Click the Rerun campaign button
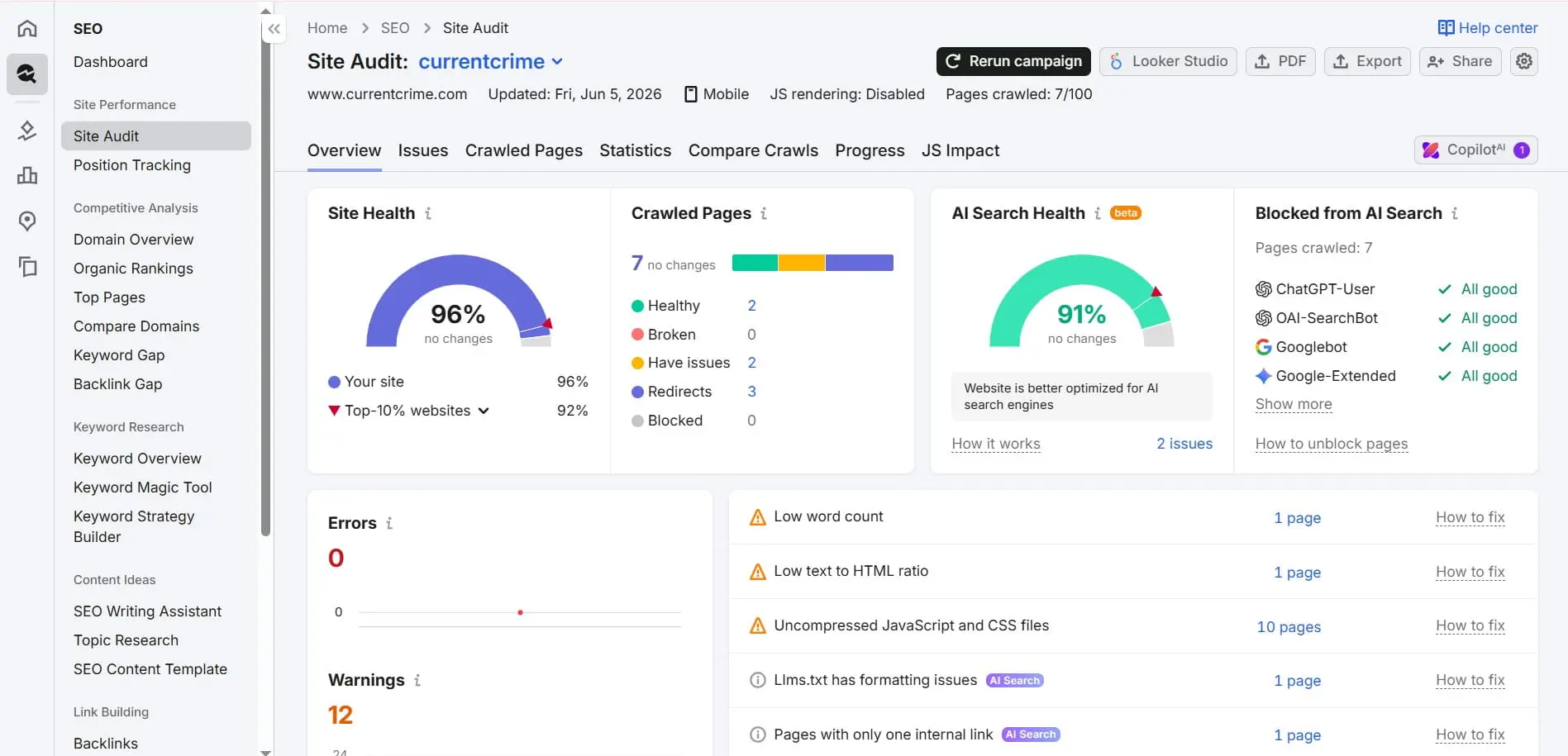Screen dimensions: 1568x756 point(1013,61)
